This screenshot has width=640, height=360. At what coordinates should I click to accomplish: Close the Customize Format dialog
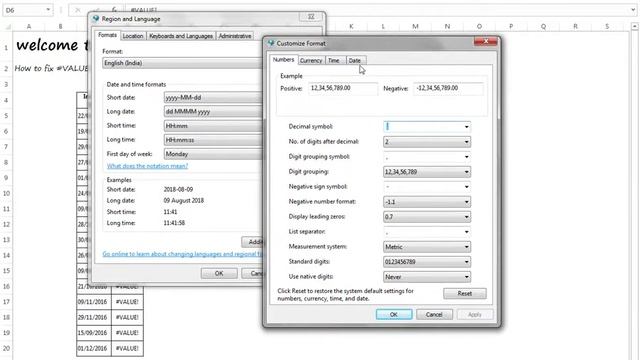[x=486, y=41]
